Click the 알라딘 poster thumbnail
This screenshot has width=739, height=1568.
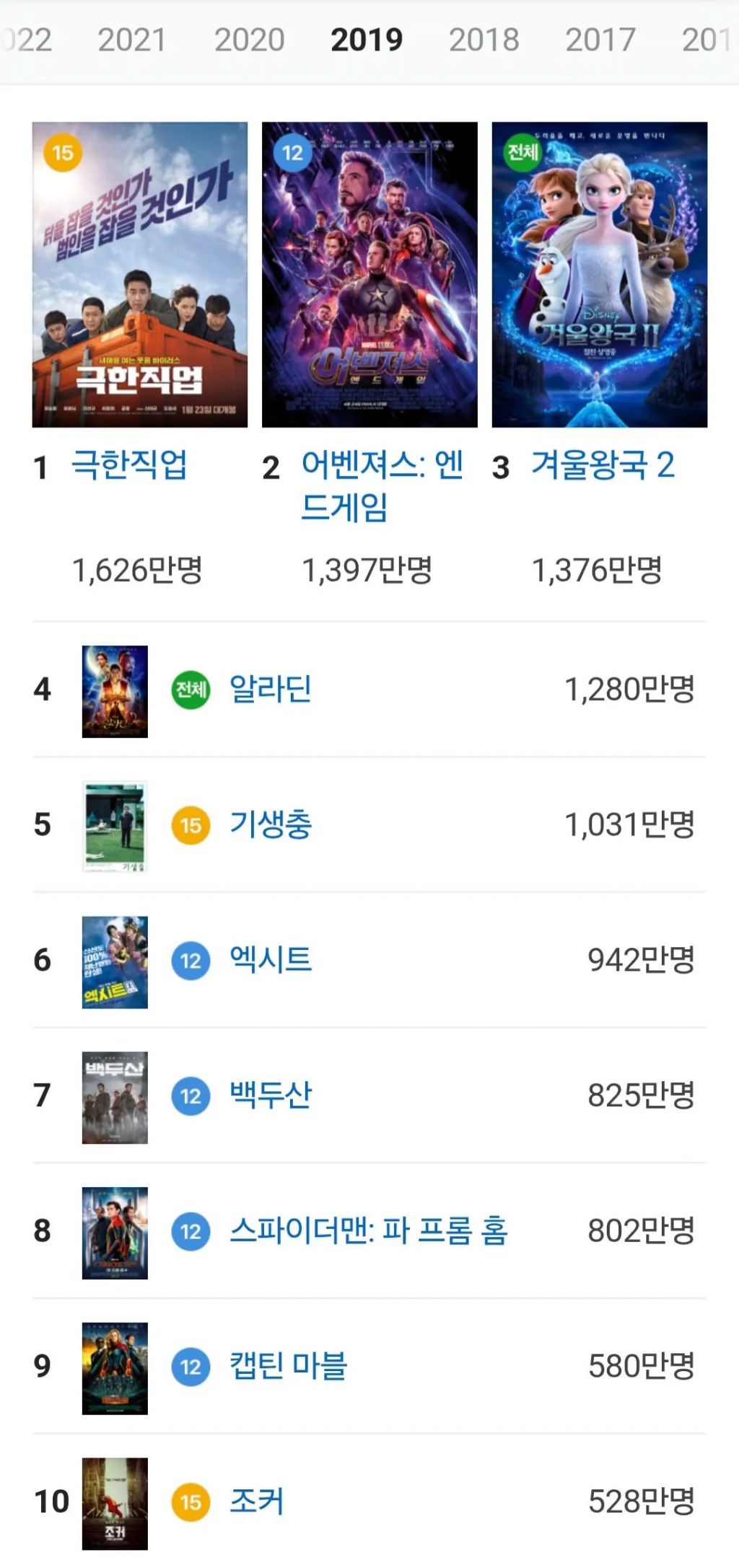coord(115,692)
